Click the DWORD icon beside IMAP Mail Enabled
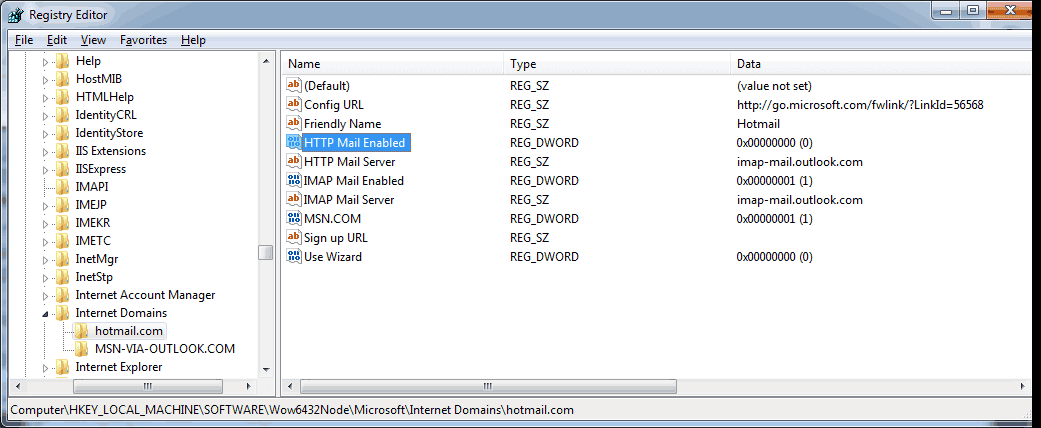Viewport: 1041px width, 428px height. 293,180
